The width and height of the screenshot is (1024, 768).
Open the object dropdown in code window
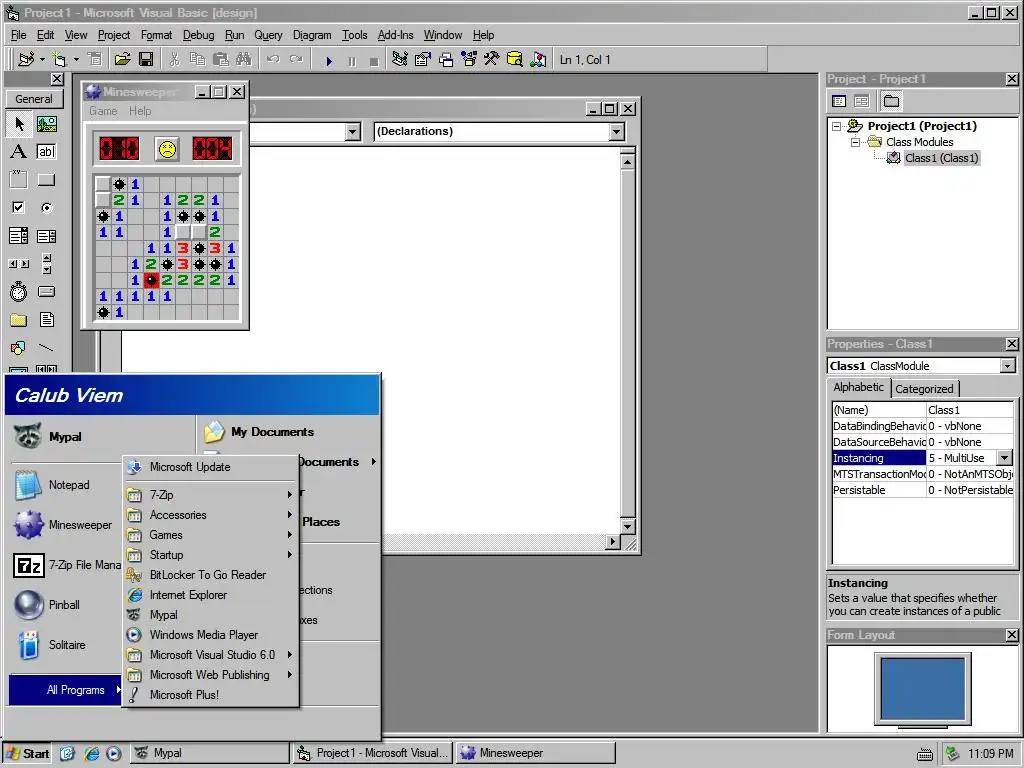(353, 132)
